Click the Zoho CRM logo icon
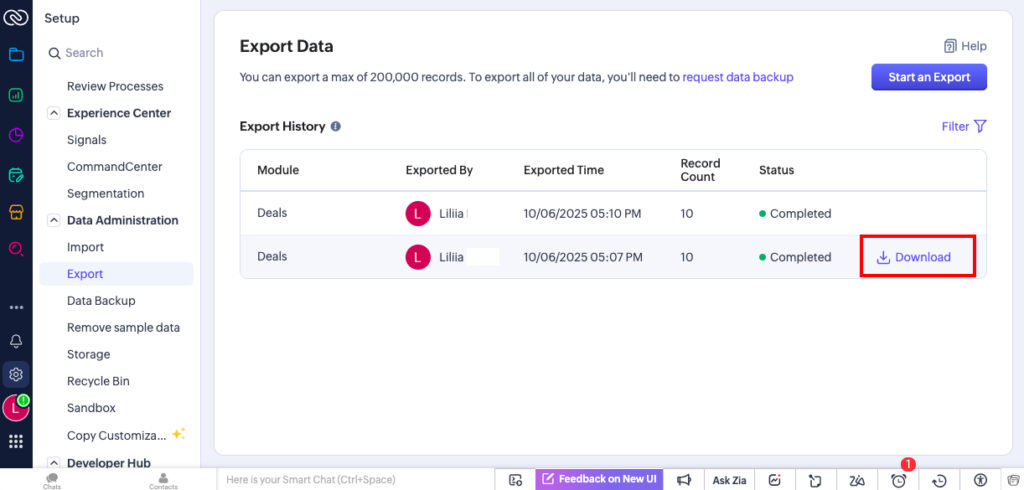Screen dimensions: 1024x490 (x=16, y=18)
